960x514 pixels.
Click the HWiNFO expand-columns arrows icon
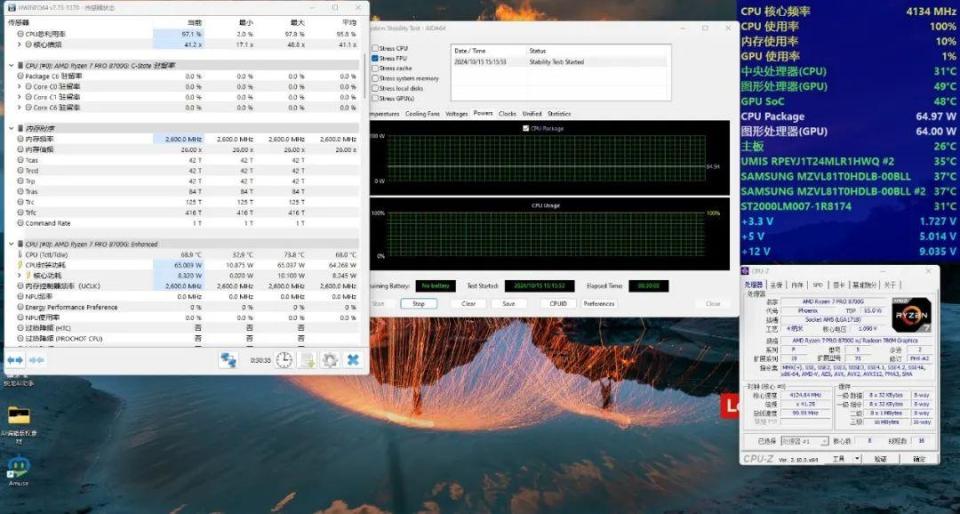(x=15, y=359)
